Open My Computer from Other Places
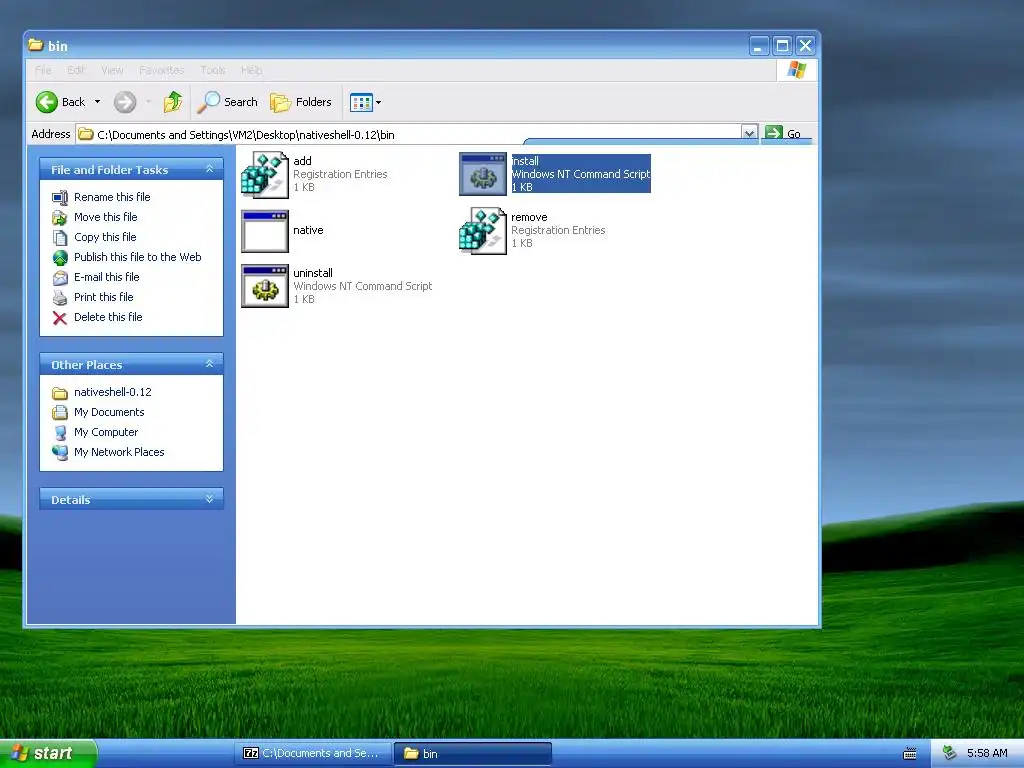 106,432
